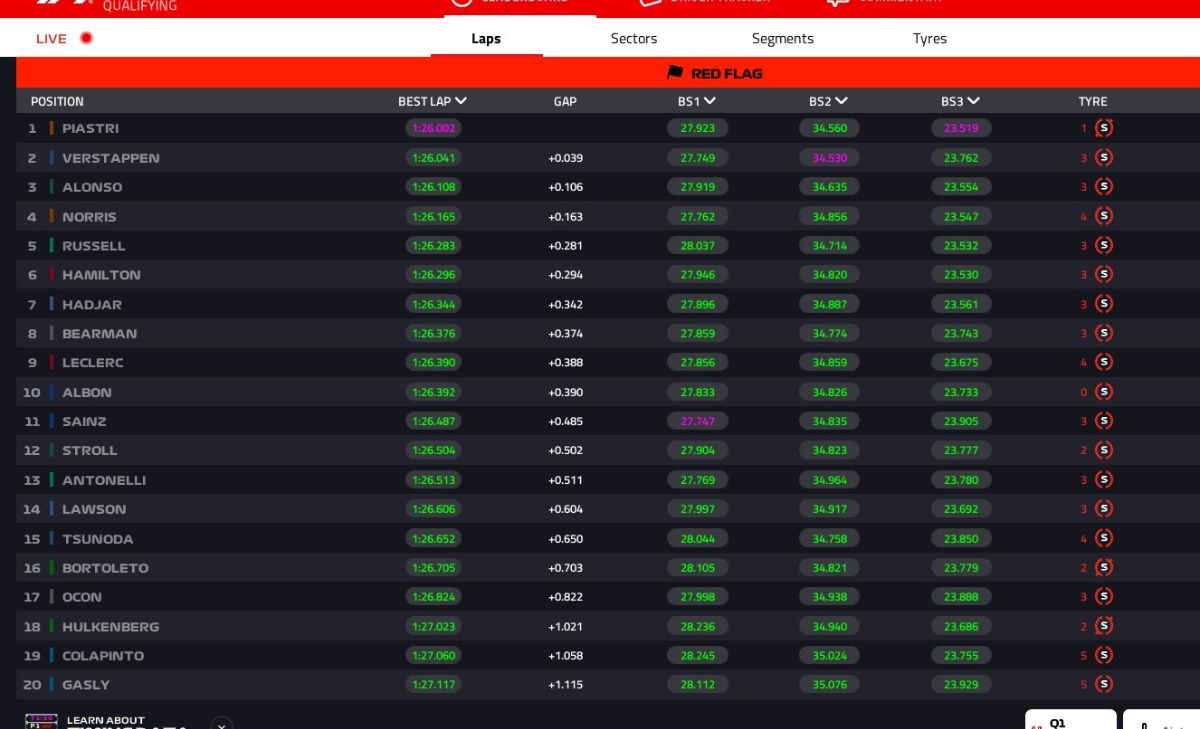Click the soft tyre icon in Albon's row
The width and height of the screenshot is (1200, 729).
[1104, 392]
